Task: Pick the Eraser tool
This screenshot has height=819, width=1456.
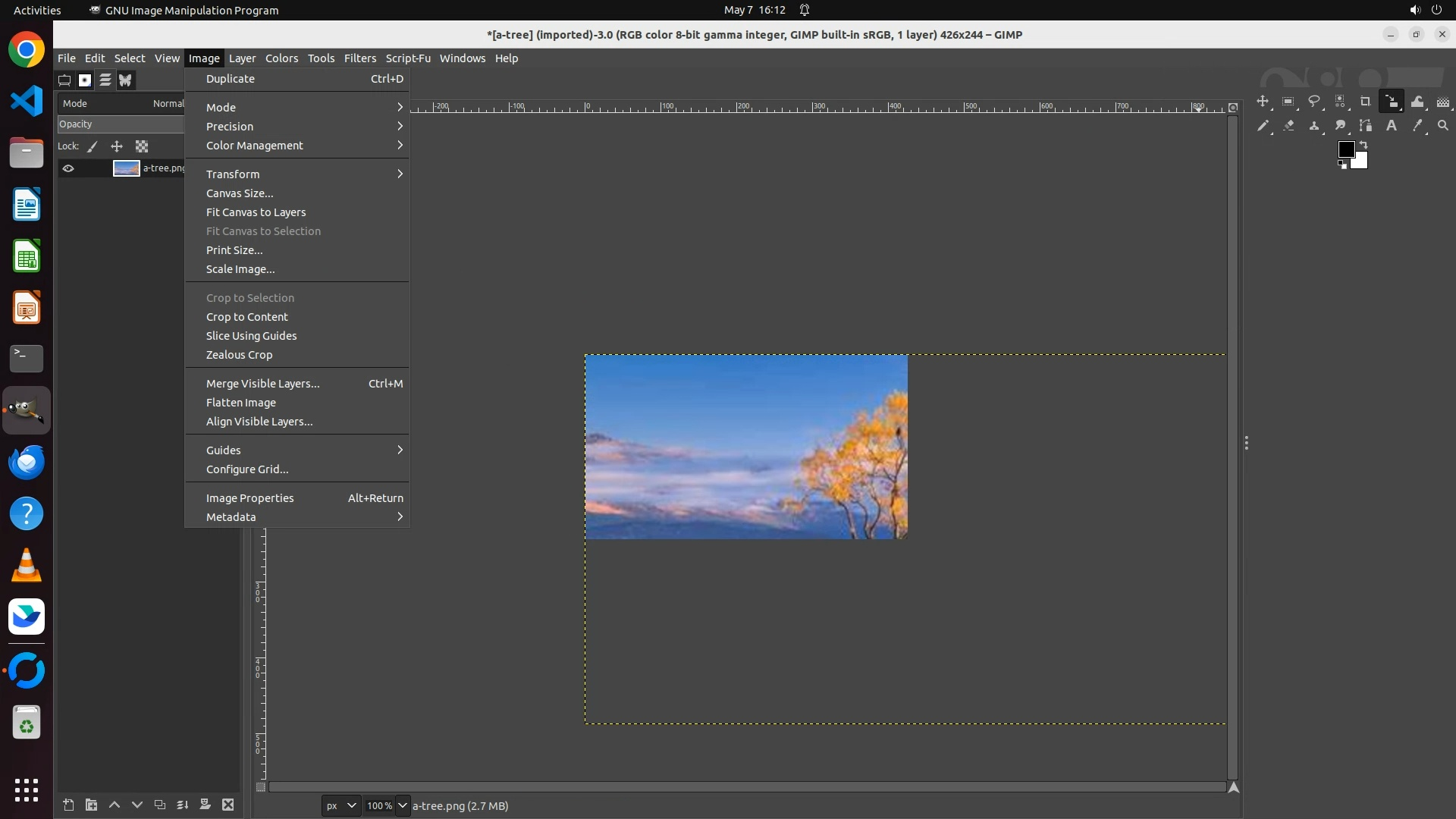Action: point(1288,126)
